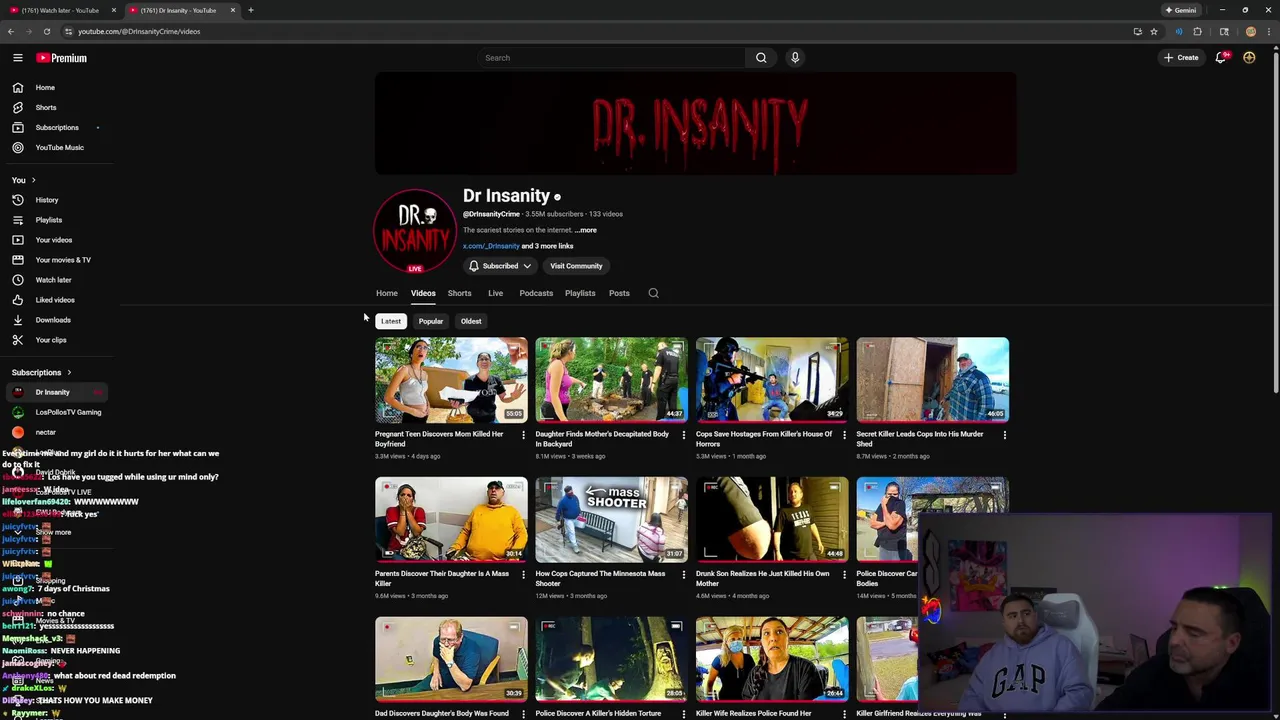The image size is (1280, 720).
Task: Select the Oldest sort chip
Action: pos(471,321)
